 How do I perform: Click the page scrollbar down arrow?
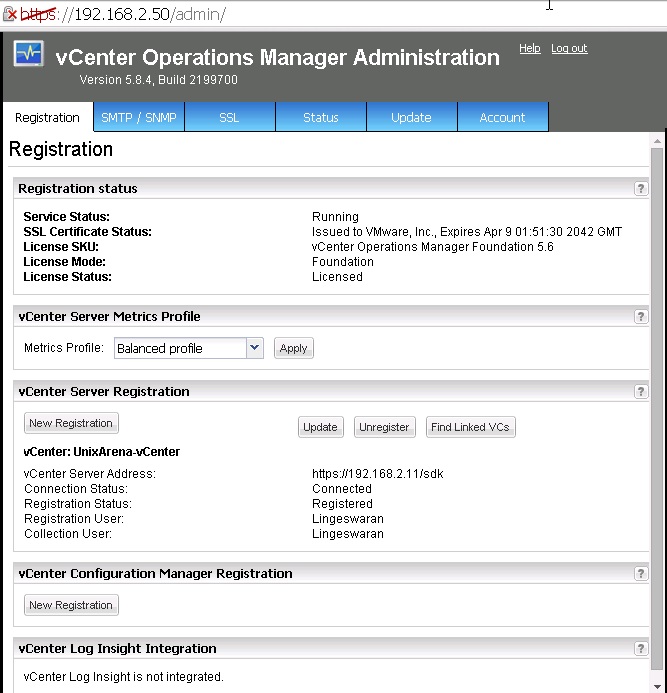[x=657, y=686]
